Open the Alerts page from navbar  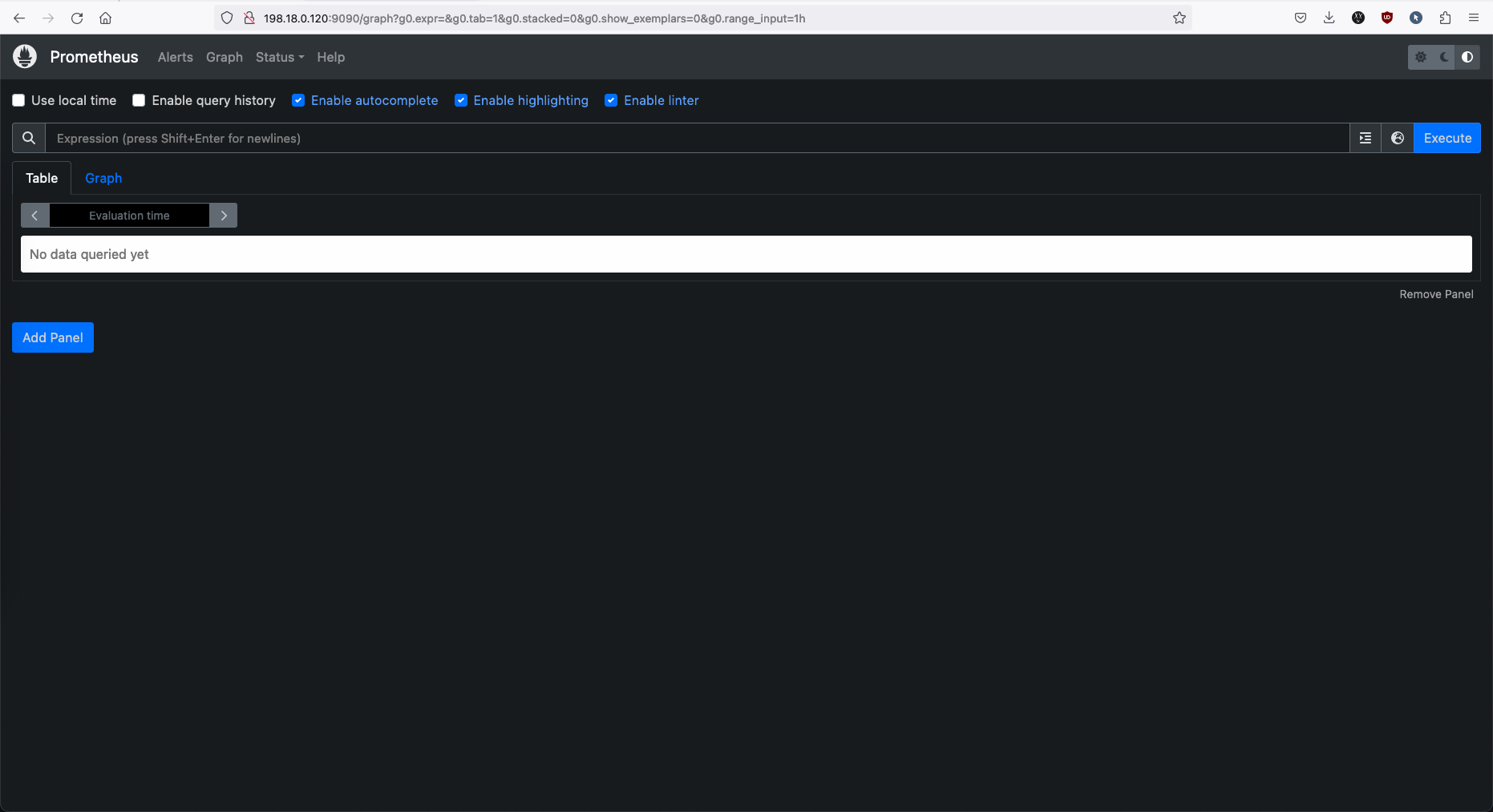coord(175,57)
